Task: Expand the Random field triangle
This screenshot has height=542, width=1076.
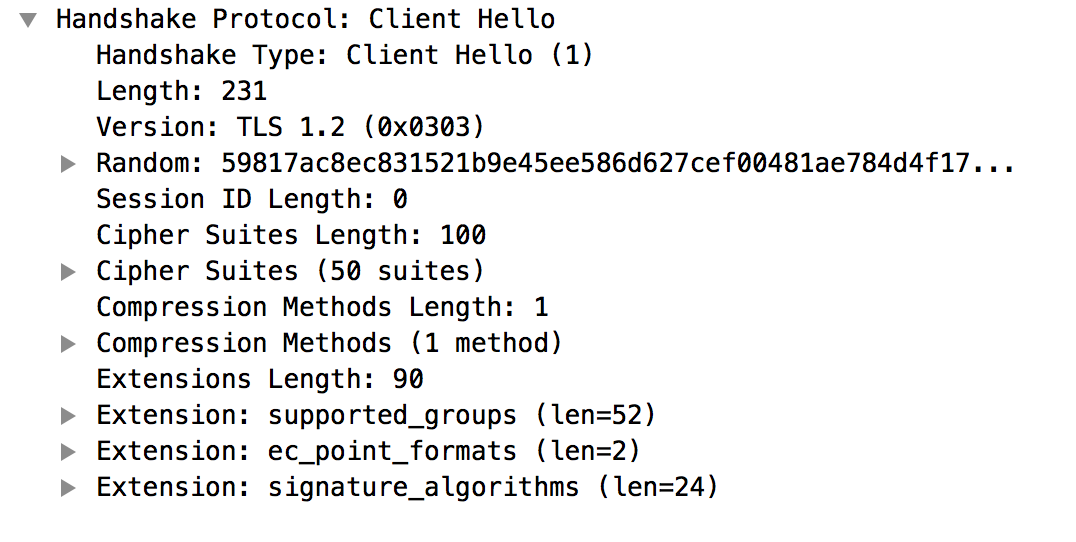Action: pos(68,164)
